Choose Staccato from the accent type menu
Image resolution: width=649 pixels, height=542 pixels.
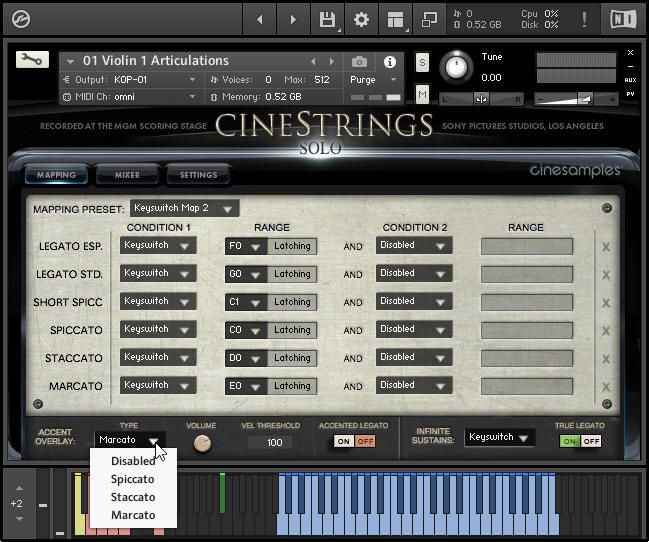(133, 497)
